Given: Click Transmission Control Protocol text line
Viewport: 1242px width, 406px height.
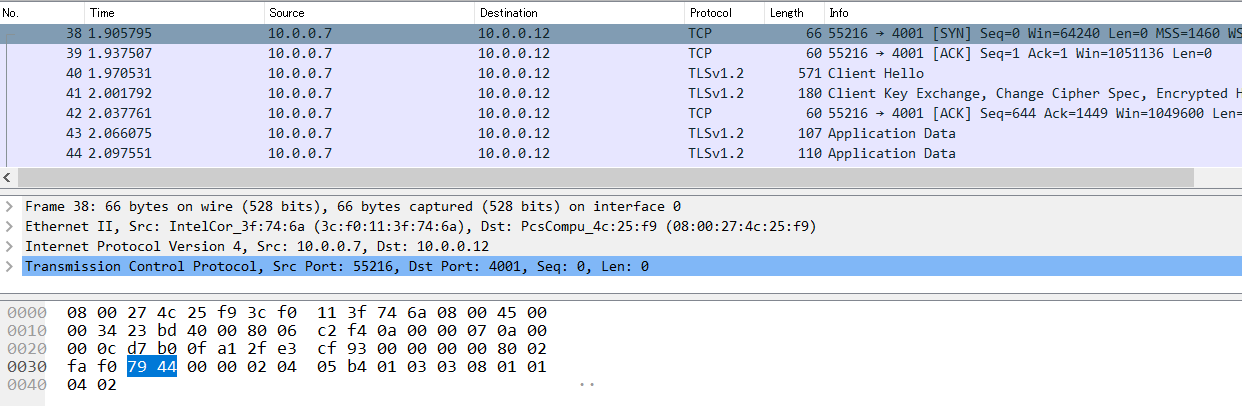Looking at the screenshot, I should (x=337, y=266).
